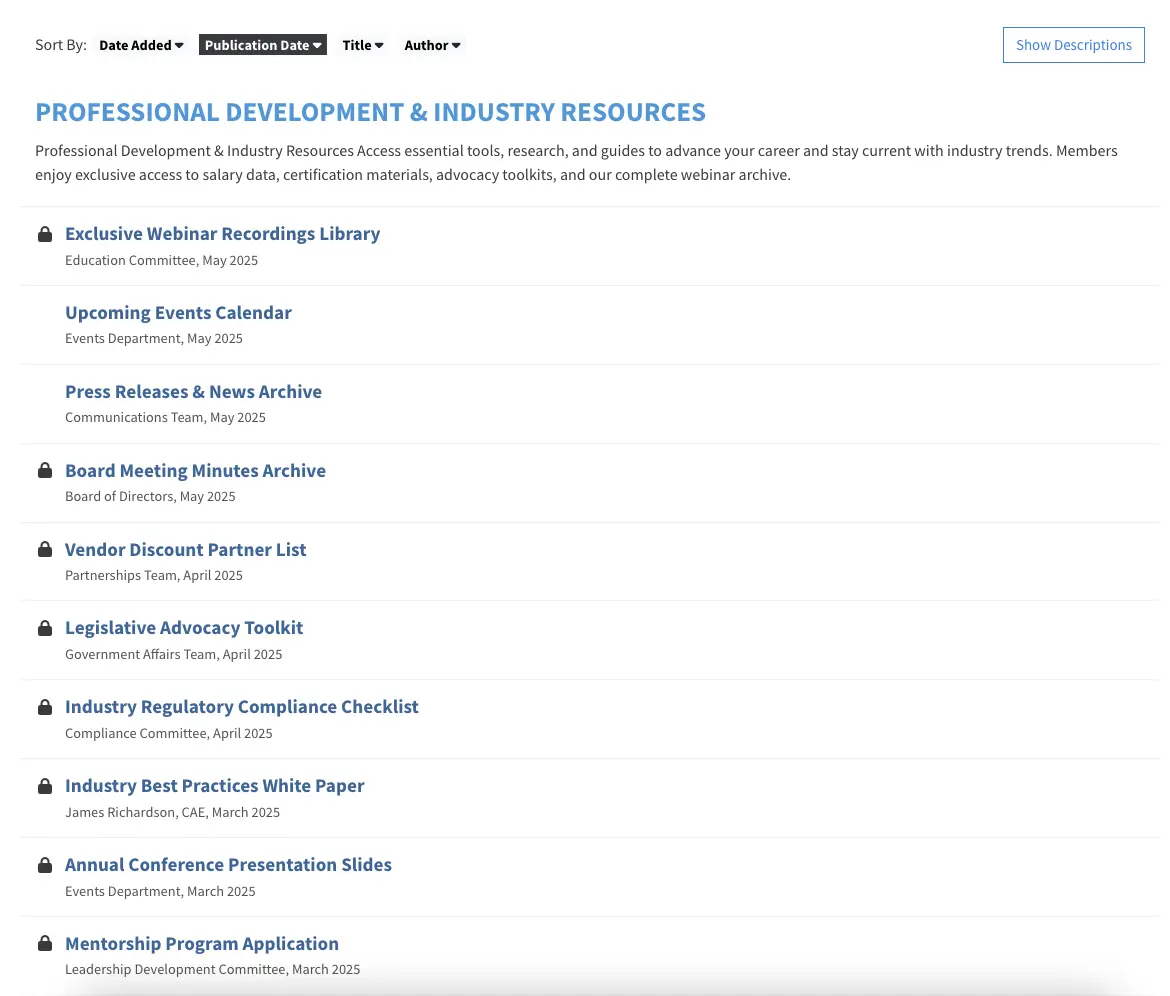Screen dimensions: 1170x996
Task: Click the lock icon beside Legislative Advocacy Toolkit
Action: 45,628
